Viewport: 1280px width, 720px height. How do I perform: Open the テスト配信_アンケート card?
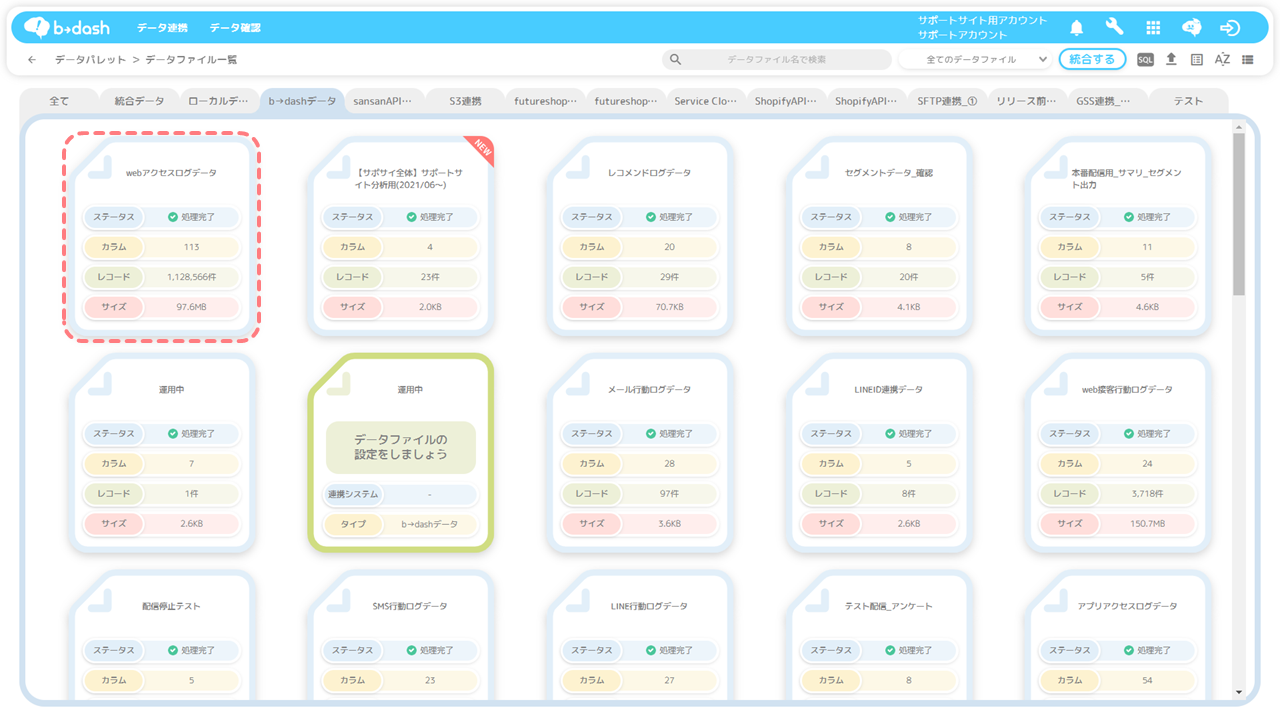[x=880, y=637]
